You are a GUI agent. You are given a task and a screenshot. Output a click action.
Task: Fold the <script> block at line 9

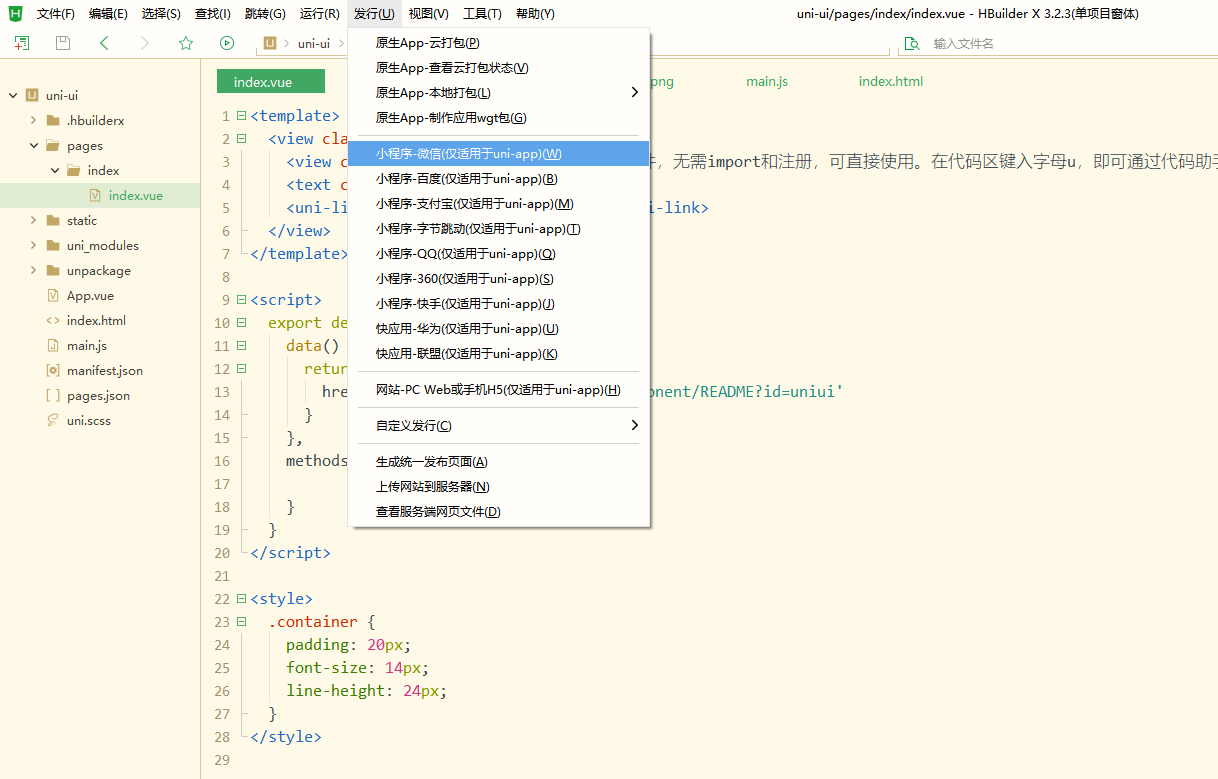[241, 300]
